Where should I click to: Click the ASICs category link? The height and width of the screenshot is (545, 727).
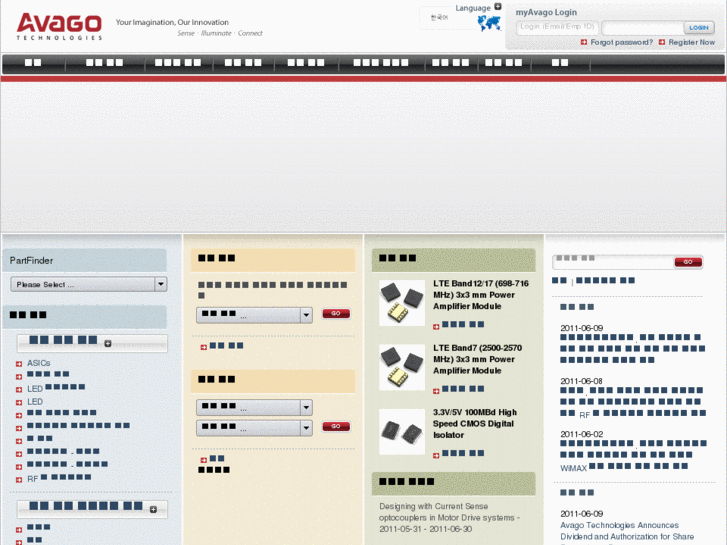38,363
